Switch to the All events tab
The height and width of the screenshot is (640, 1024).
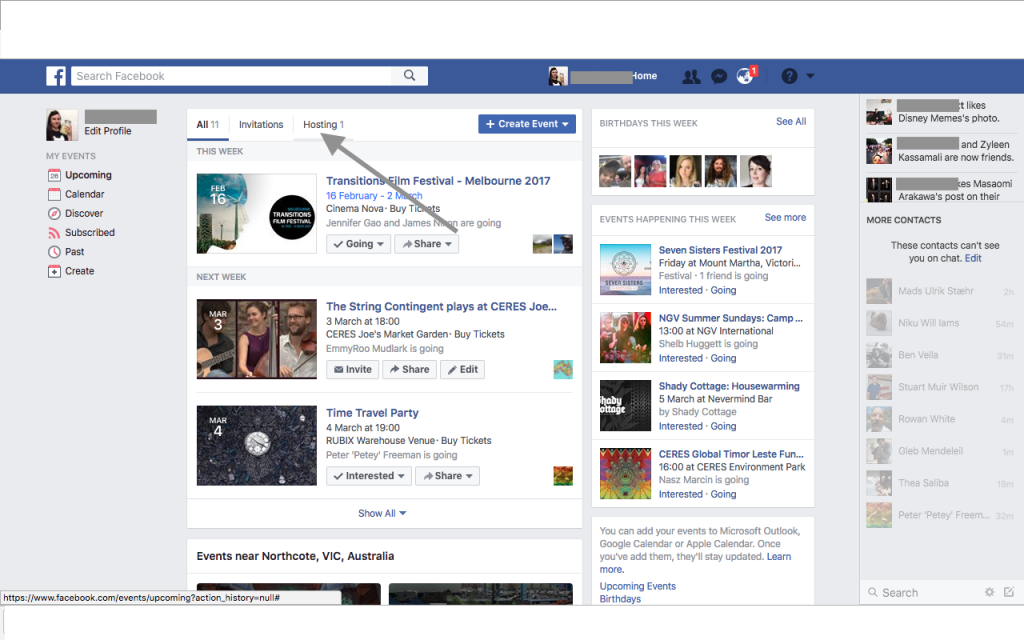[208, 125]
